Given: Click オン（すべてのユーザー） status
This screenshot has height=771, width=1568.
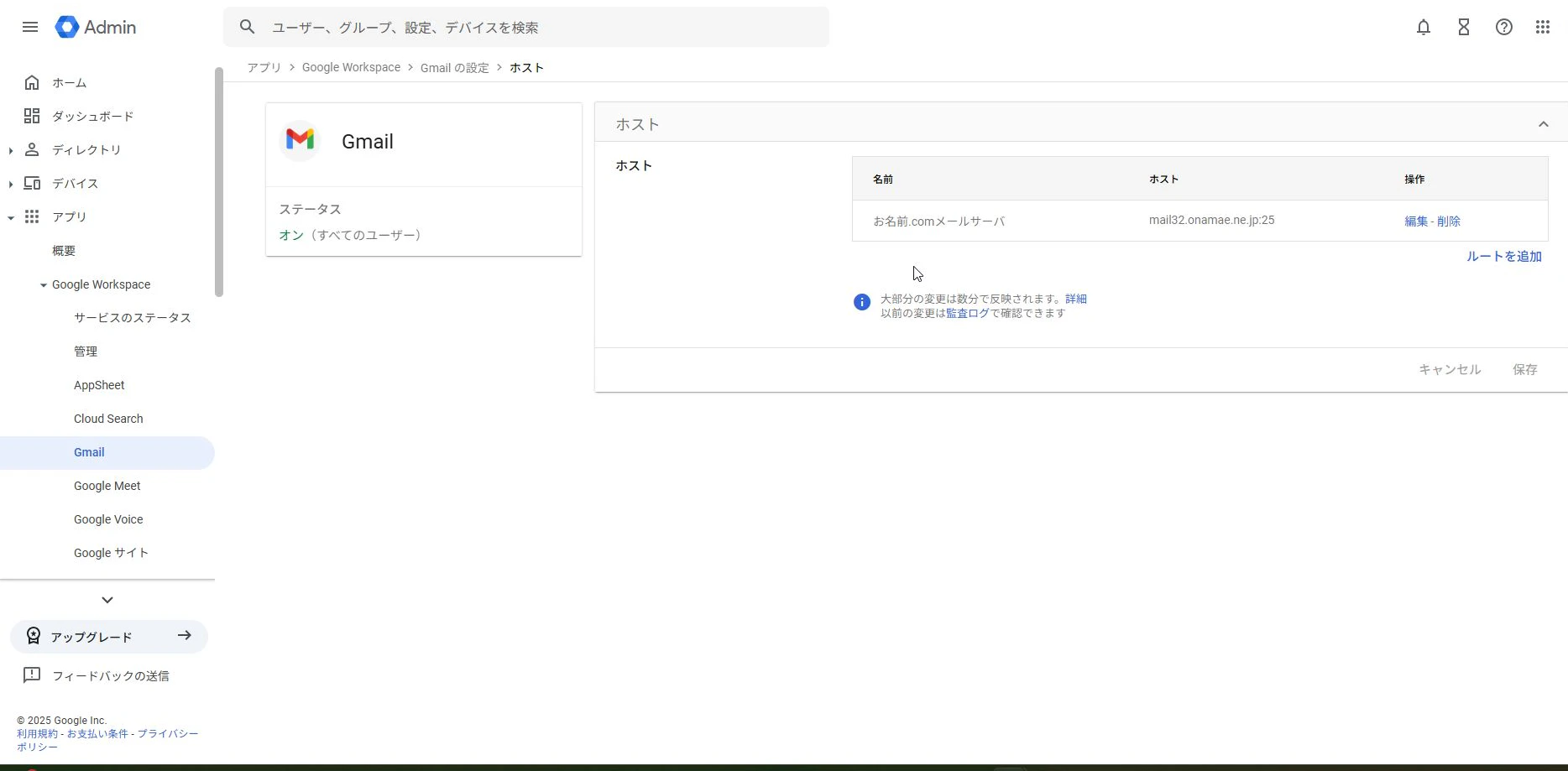Looking at the screenshot, I should click(350, 235).
